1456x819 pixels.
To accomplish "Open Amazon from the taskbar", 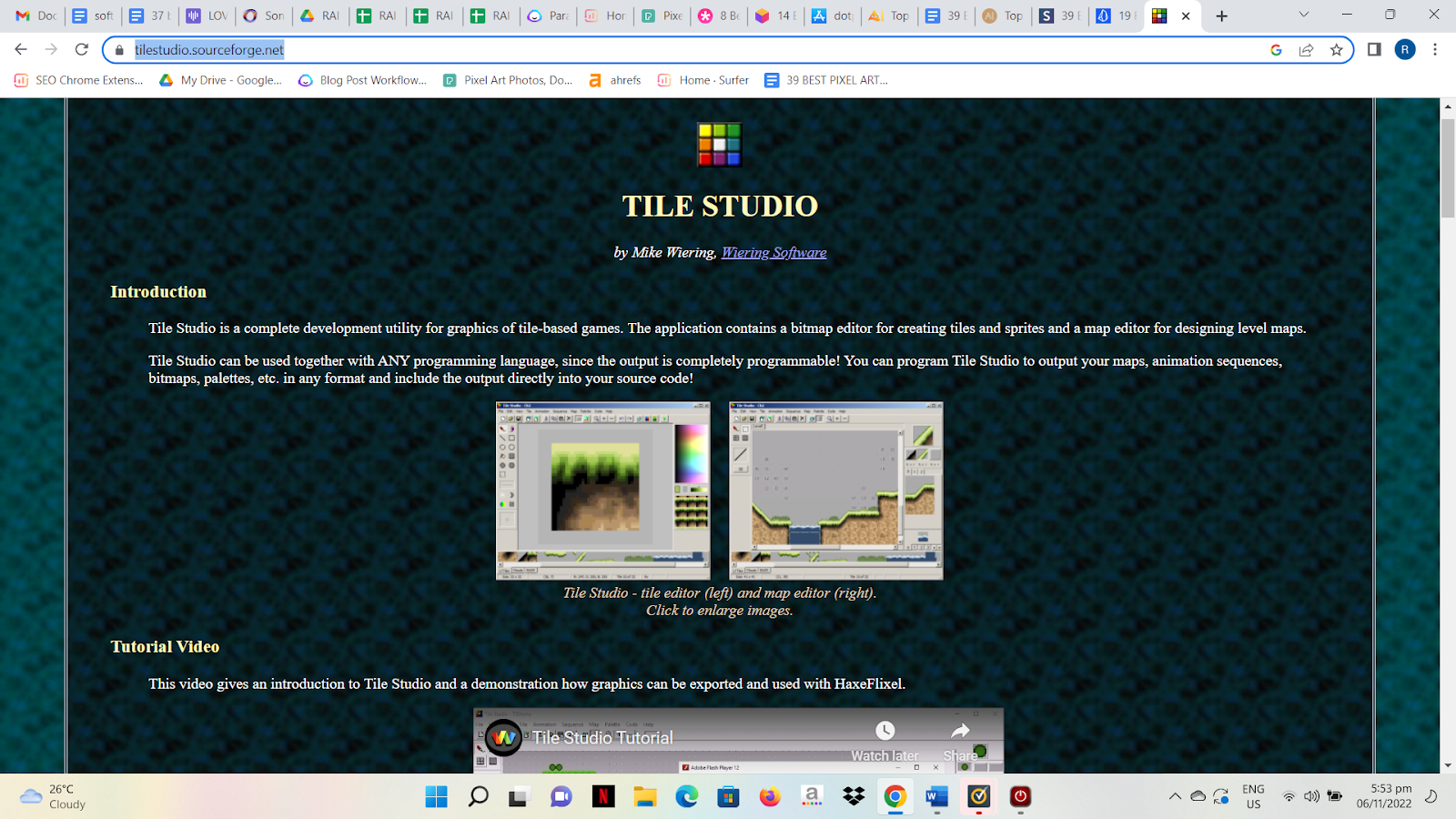I will point(812,797).
